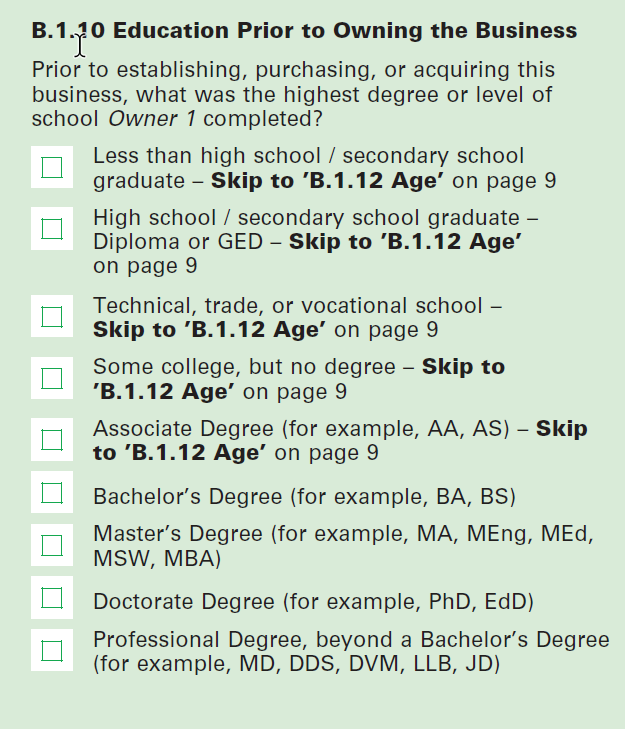Select the Master's Degree checkbox

52,545
